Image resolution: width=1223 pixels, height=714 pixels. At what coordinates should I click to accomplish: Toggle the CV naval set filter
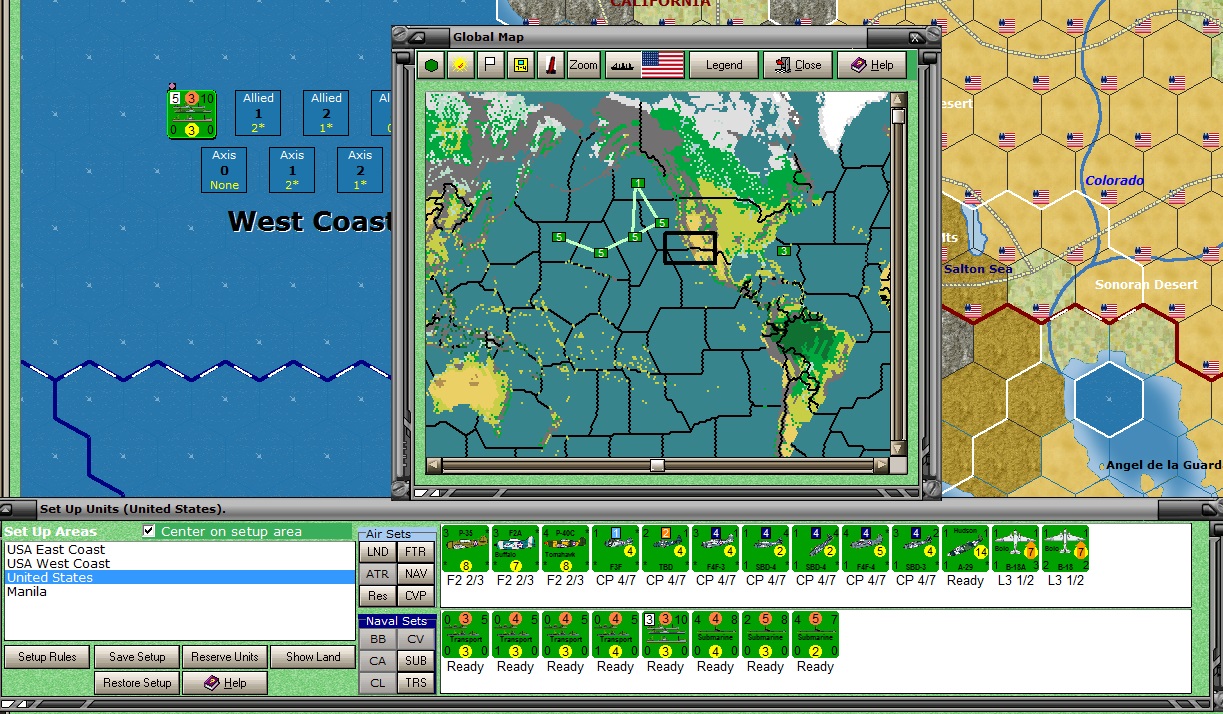point(416,638)
